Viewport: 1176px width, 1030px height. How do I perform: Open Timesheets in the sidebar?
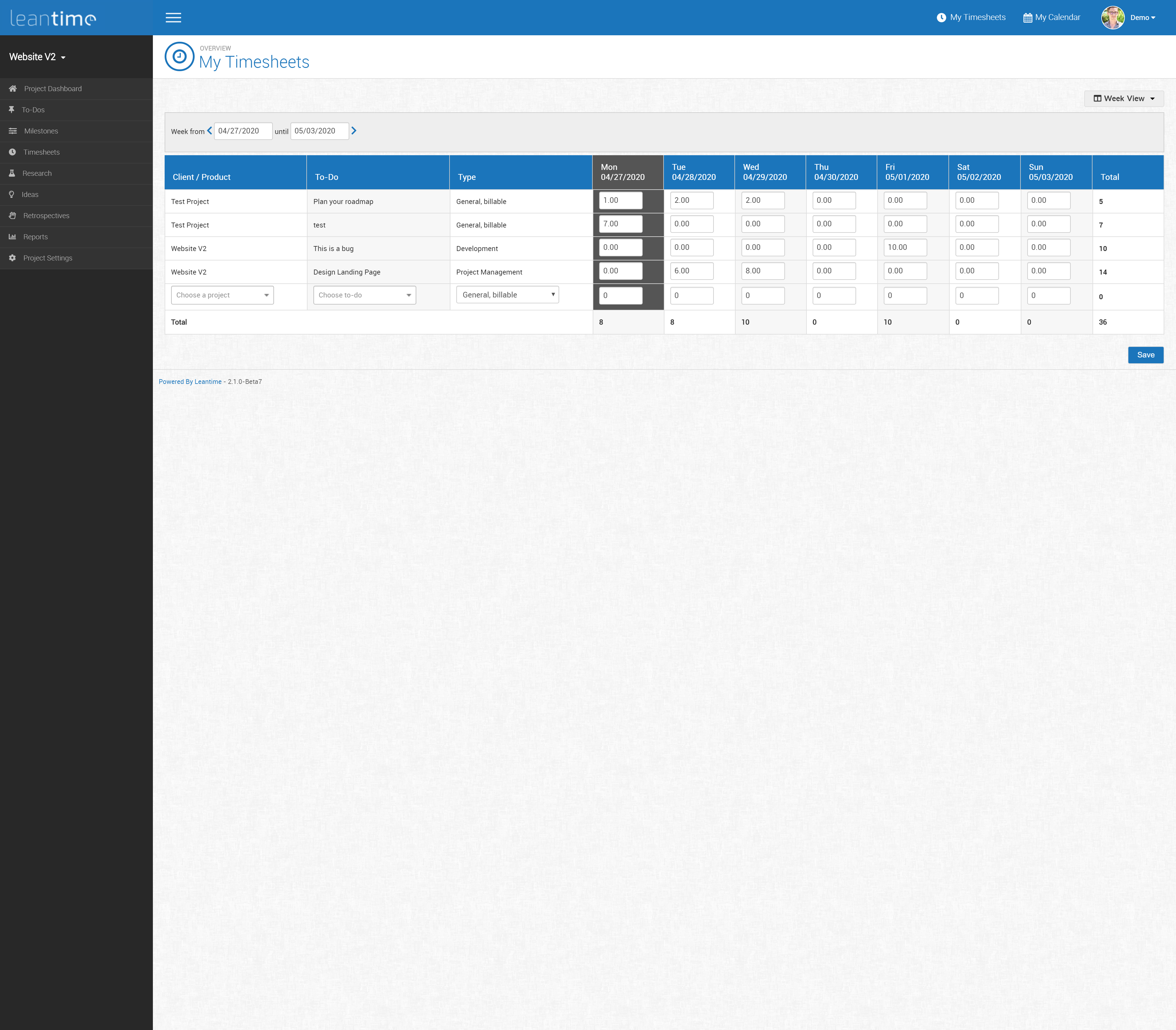tap(41, 152)
